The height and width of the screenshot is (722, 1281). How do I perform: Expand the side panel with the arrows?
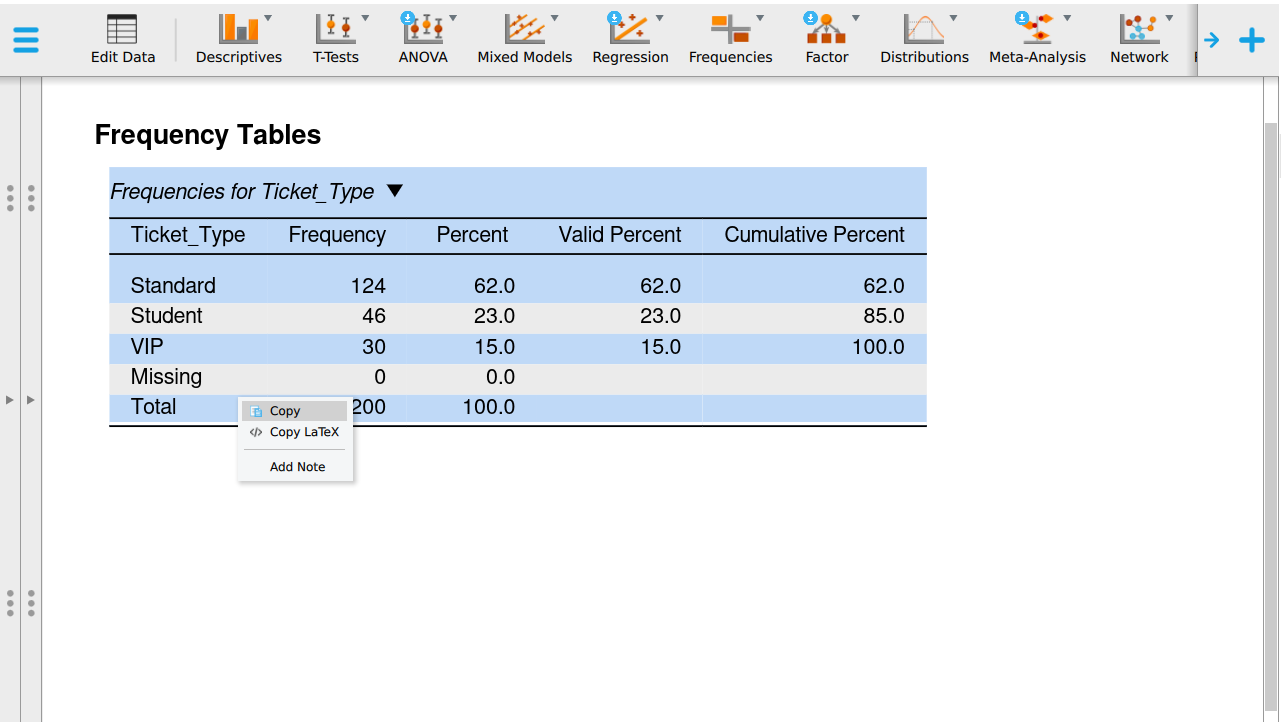(21, 400)
